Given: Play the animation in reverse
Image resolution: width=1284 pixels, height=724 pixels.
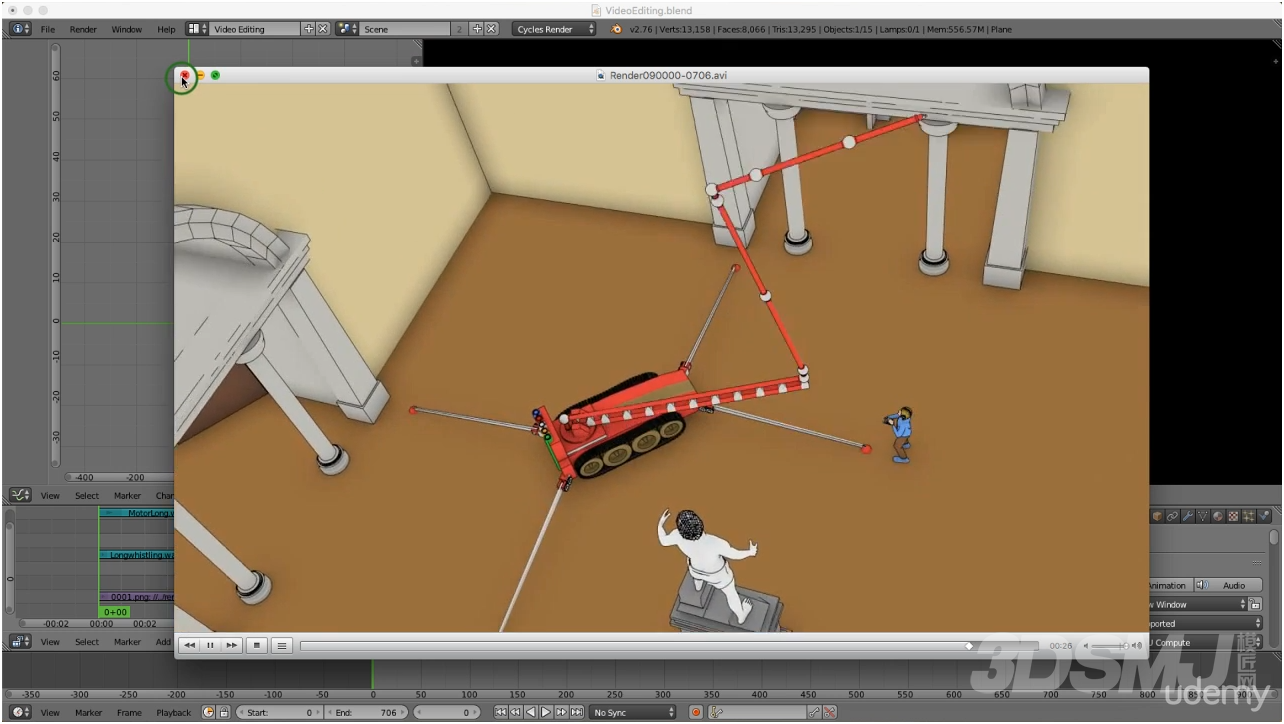Looking at the screenshot, I should [x=531, y=712].
